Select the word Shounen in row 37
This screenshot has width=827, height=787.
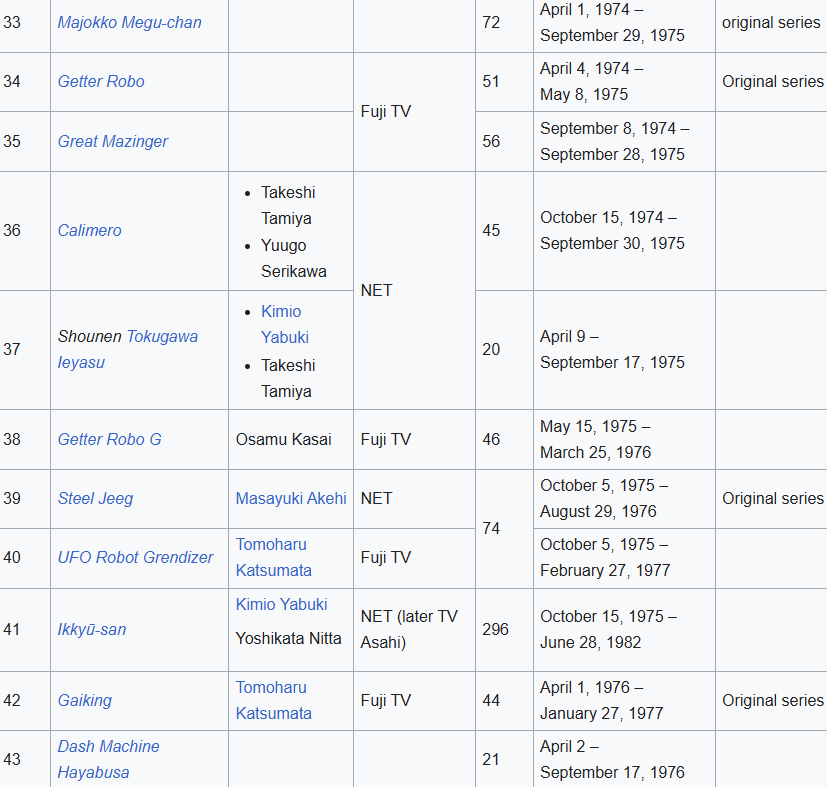[x=89, y=337]
